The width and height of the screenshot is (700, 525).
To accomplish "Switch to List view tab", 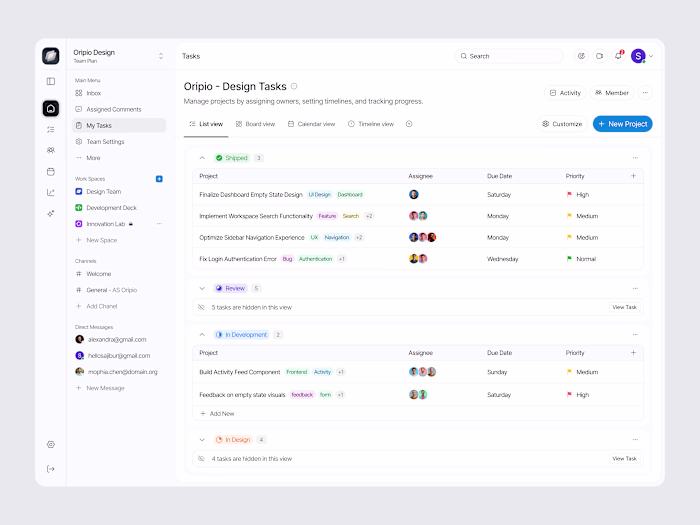I will (x=206, y=124).
